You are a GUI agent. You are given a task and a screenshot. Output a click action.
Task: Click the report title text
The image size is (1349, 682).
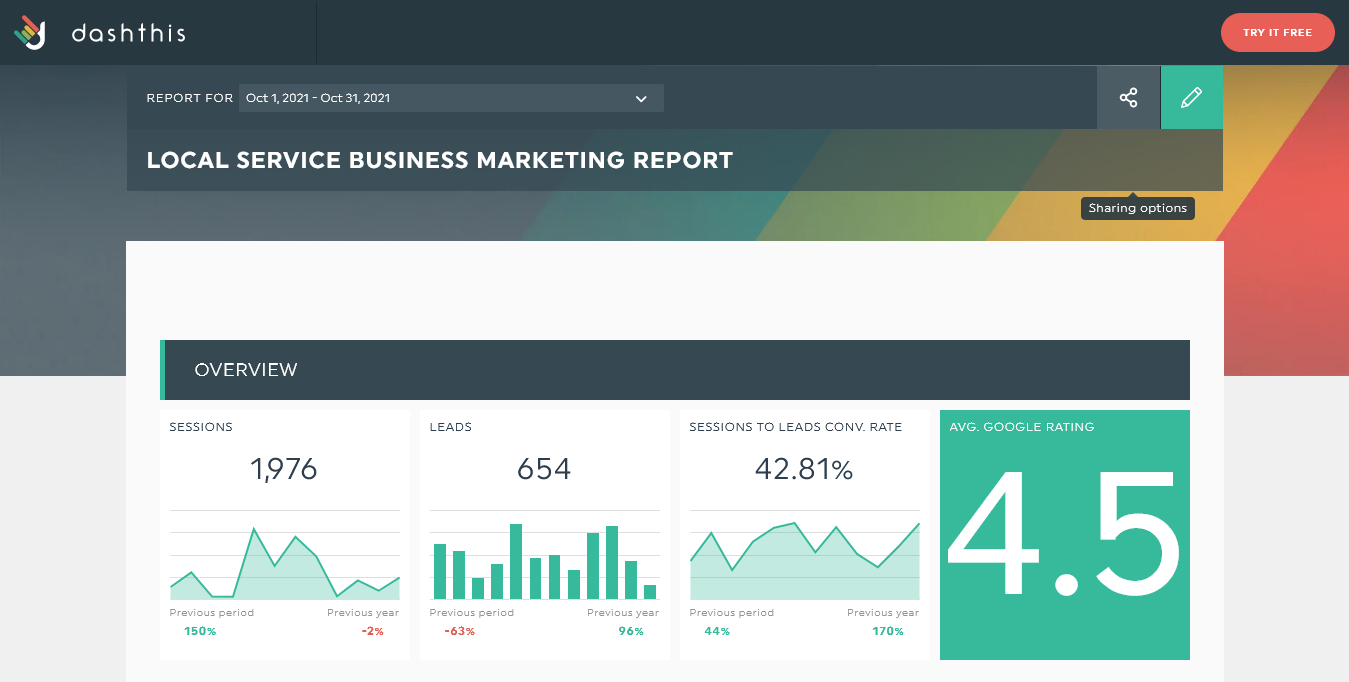point(440,160)
